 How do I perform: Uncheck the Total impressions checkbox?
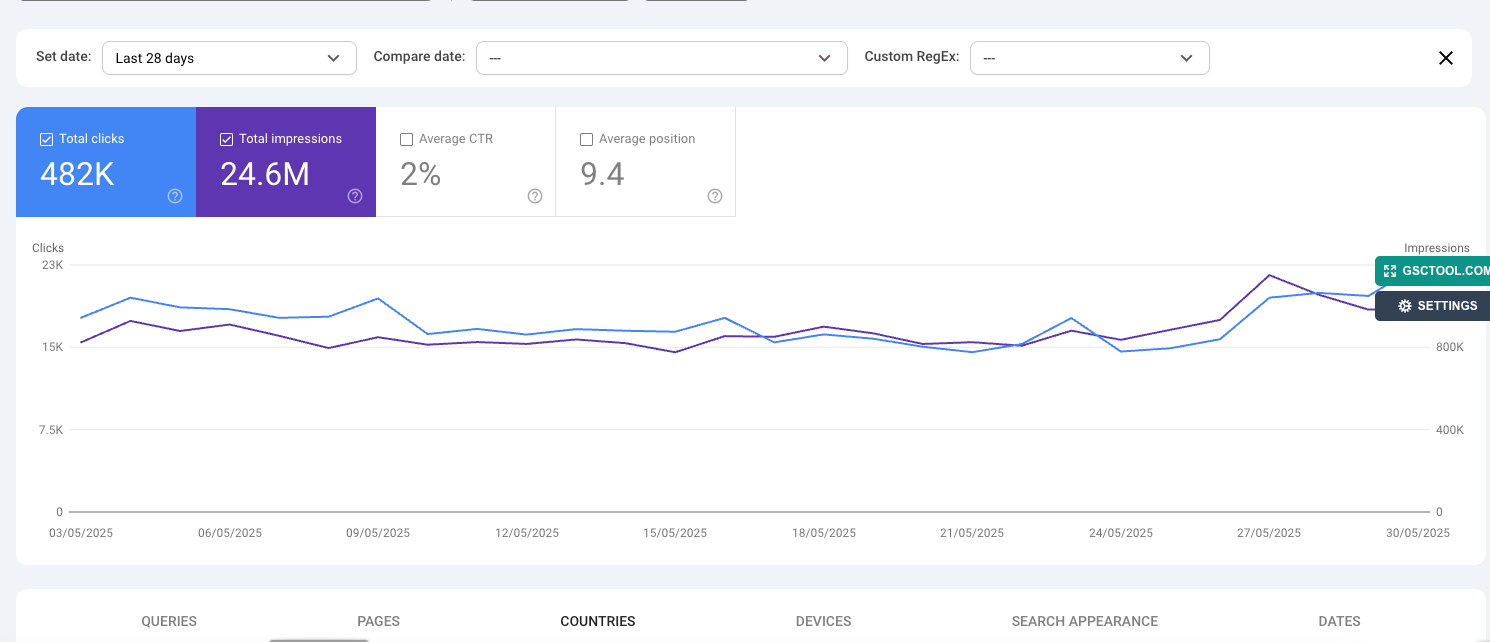[226, 139]
